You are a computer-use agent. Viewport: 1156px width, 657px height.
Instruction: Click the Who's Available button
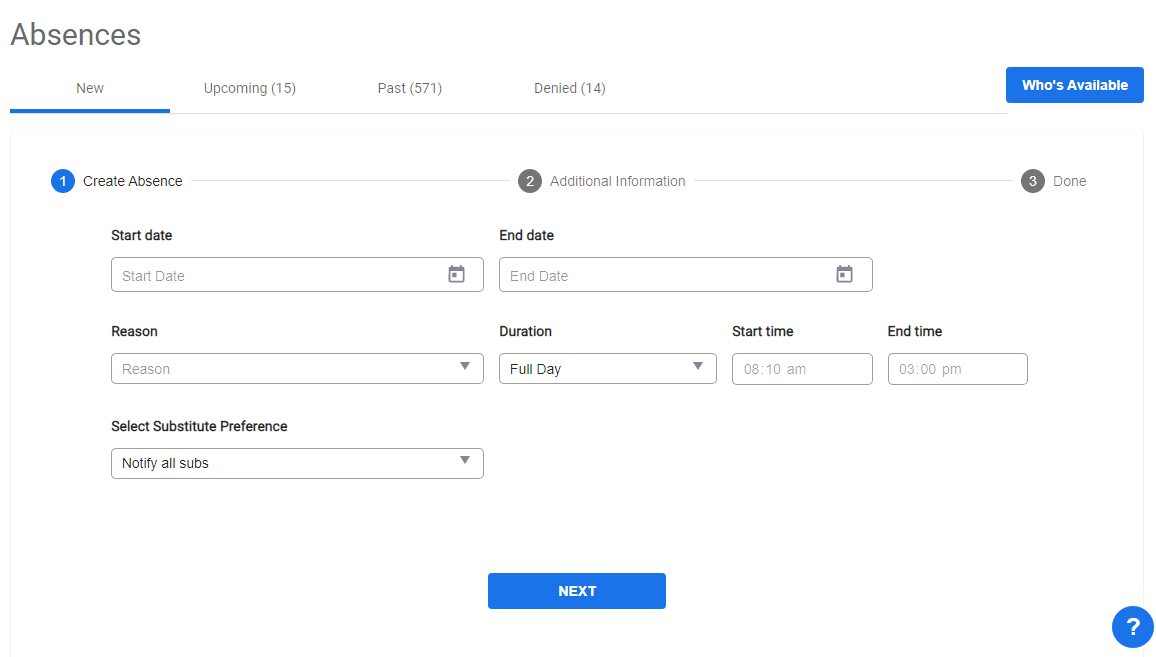(x=1074, y=85)
